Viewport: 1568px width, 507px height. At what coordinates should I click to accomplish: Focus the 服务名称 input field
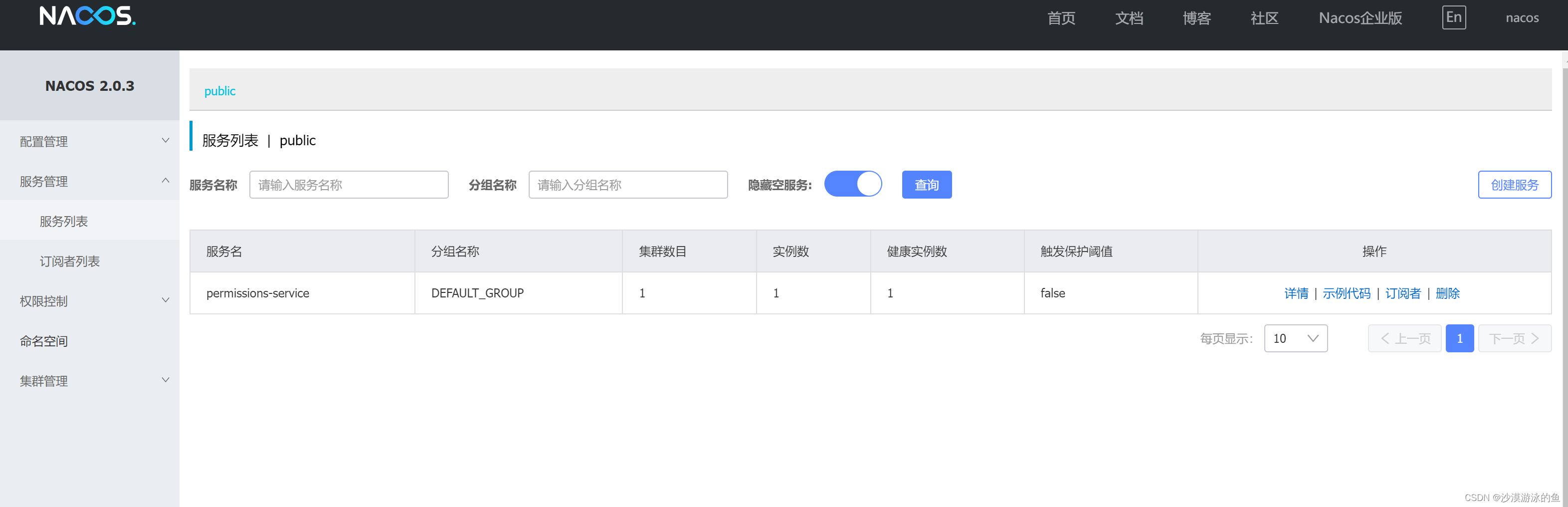349,185
